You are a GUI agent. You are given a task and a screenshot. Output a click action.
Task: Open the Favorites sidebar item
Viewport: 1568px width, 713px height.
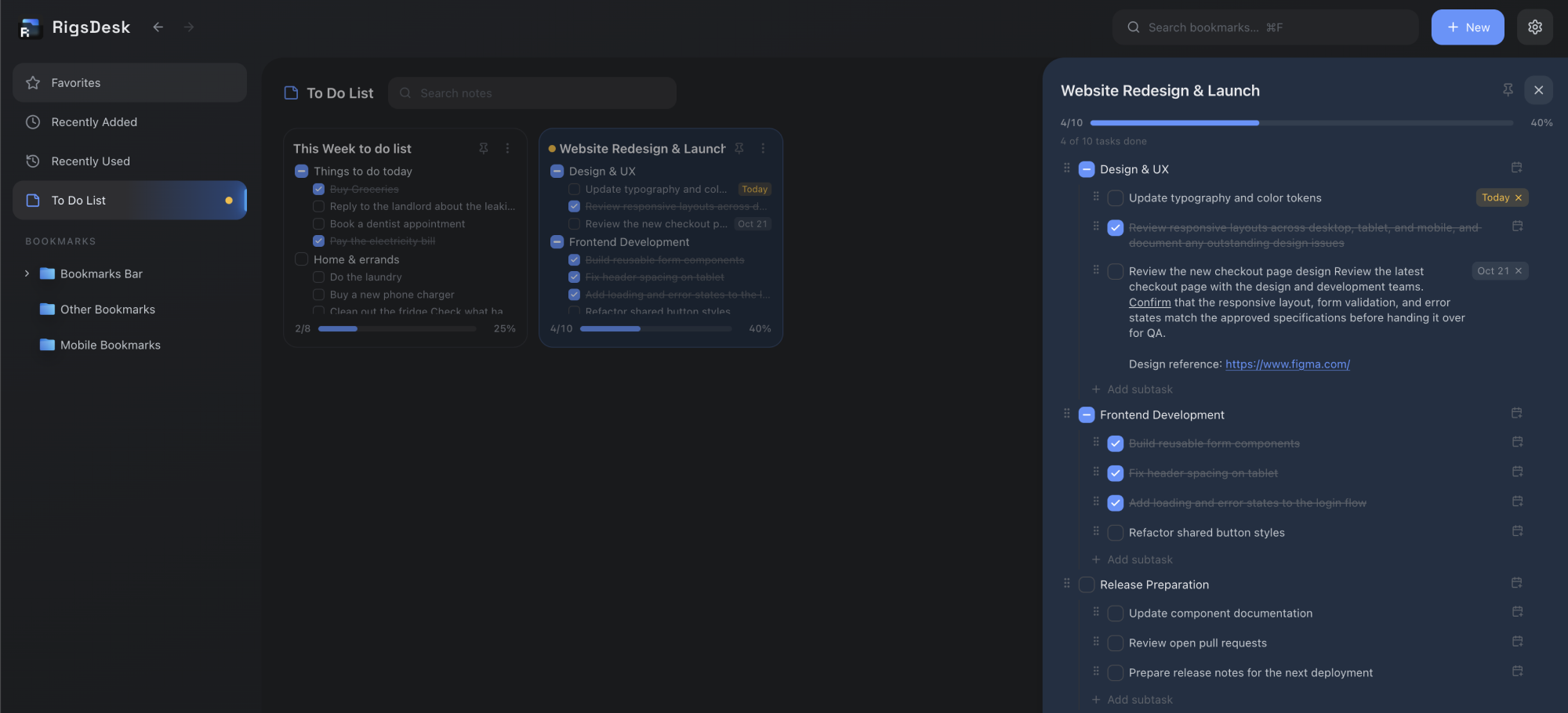coord(129,82)
